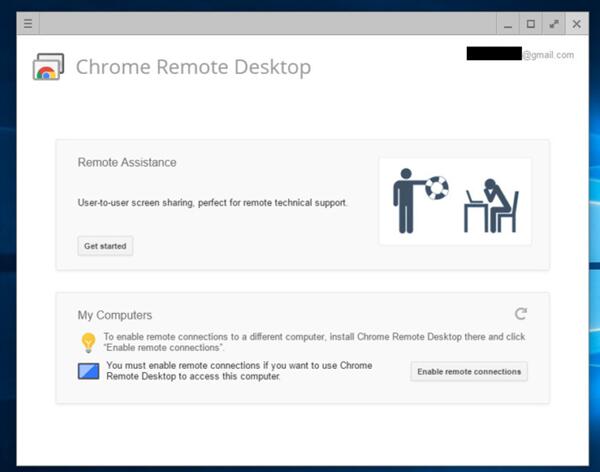Open the hamburger menu in the title bar

pos(28,23)
